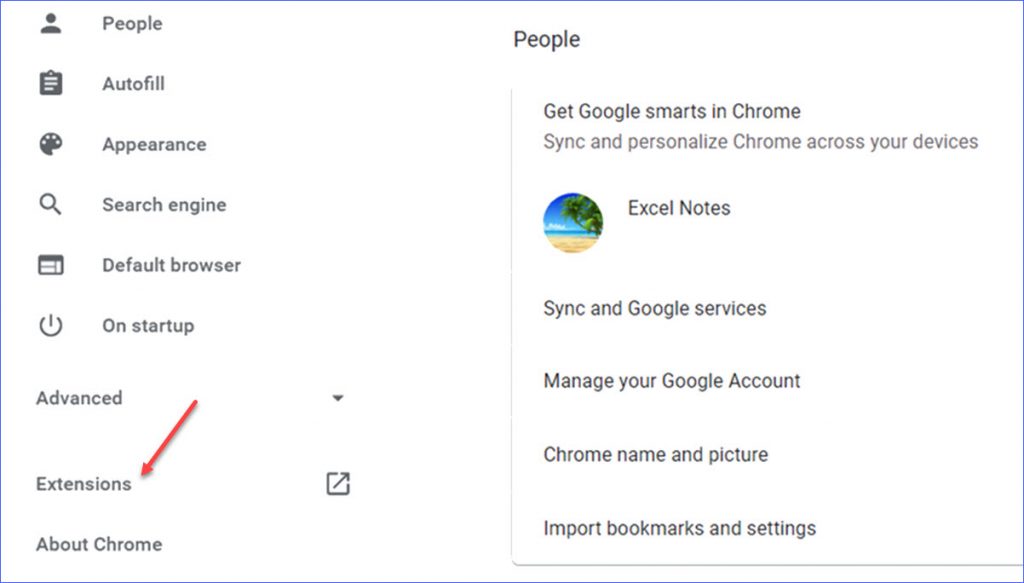
Task: Select Appearance in the sidebar menu
Action: pos(154,144)
